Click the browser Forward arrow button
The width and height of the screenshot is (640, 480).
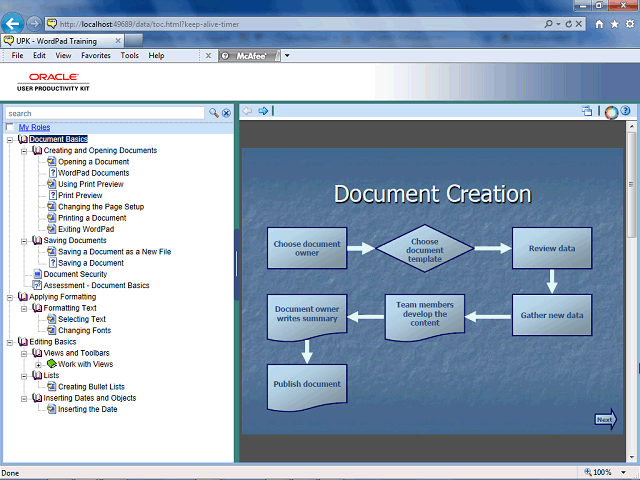[34, 24]
